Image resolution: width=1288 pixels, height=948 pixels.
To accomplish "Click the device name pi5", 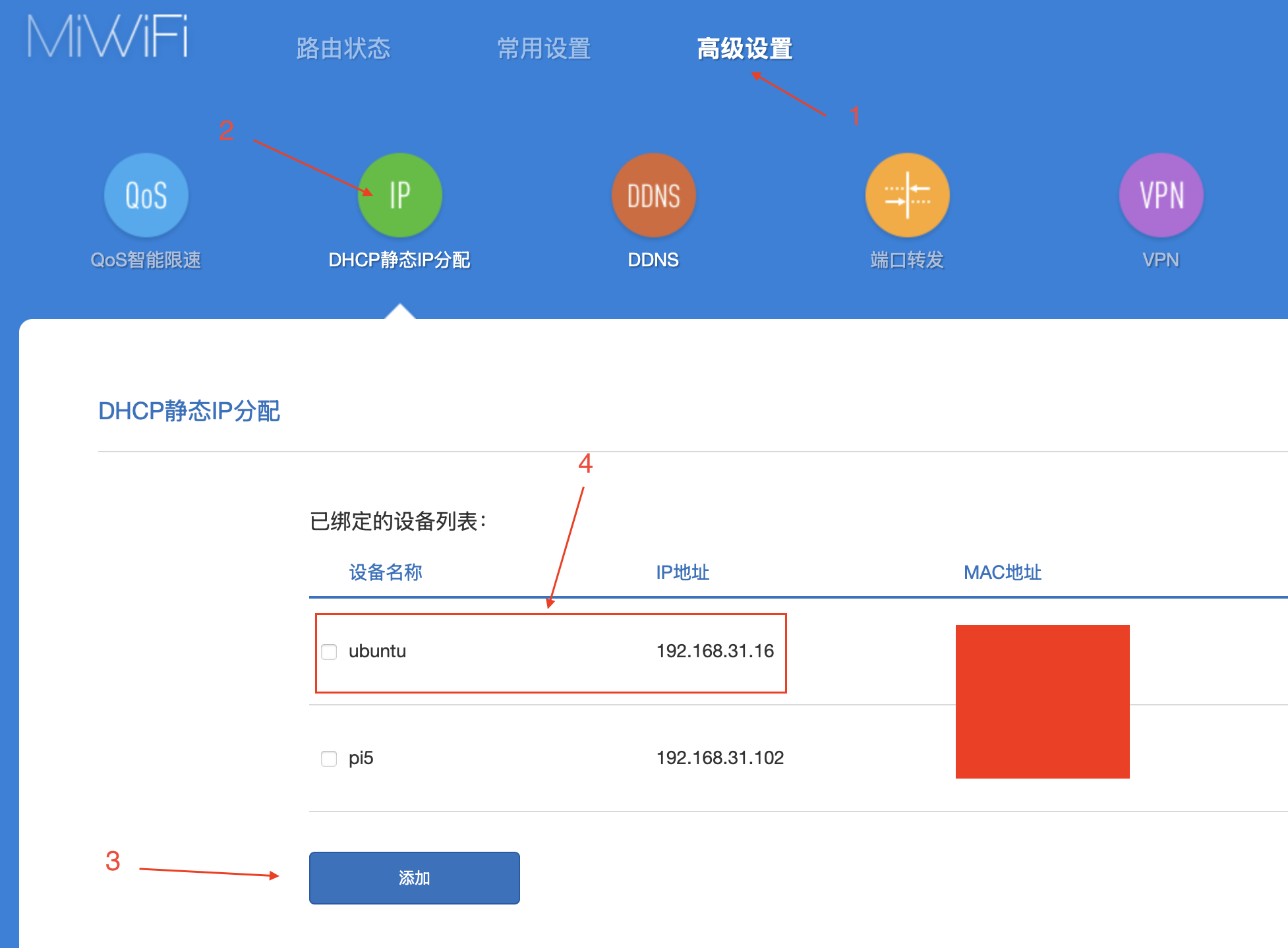I will (x=361, y=758).
